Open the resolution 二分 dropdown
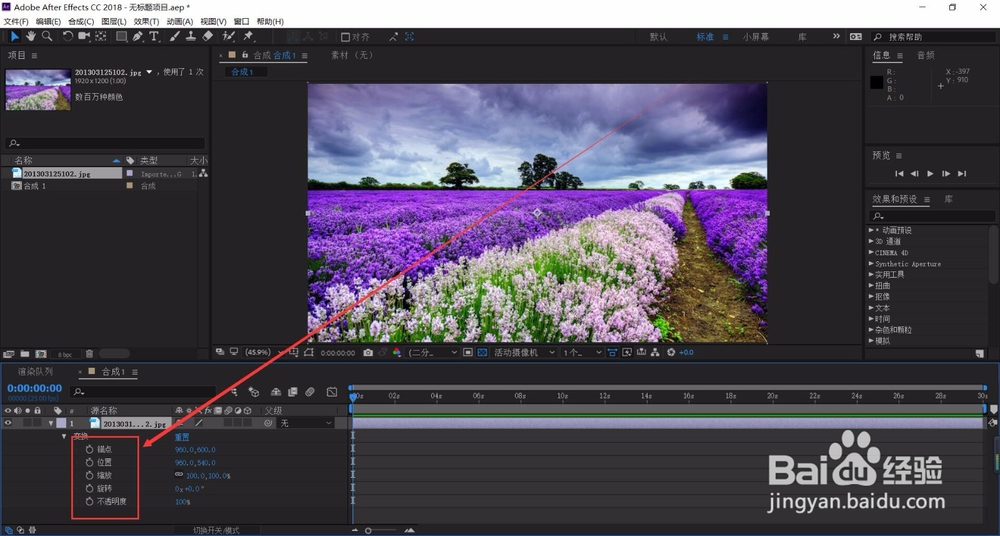The image size is (1000, 536). (432, 352)
